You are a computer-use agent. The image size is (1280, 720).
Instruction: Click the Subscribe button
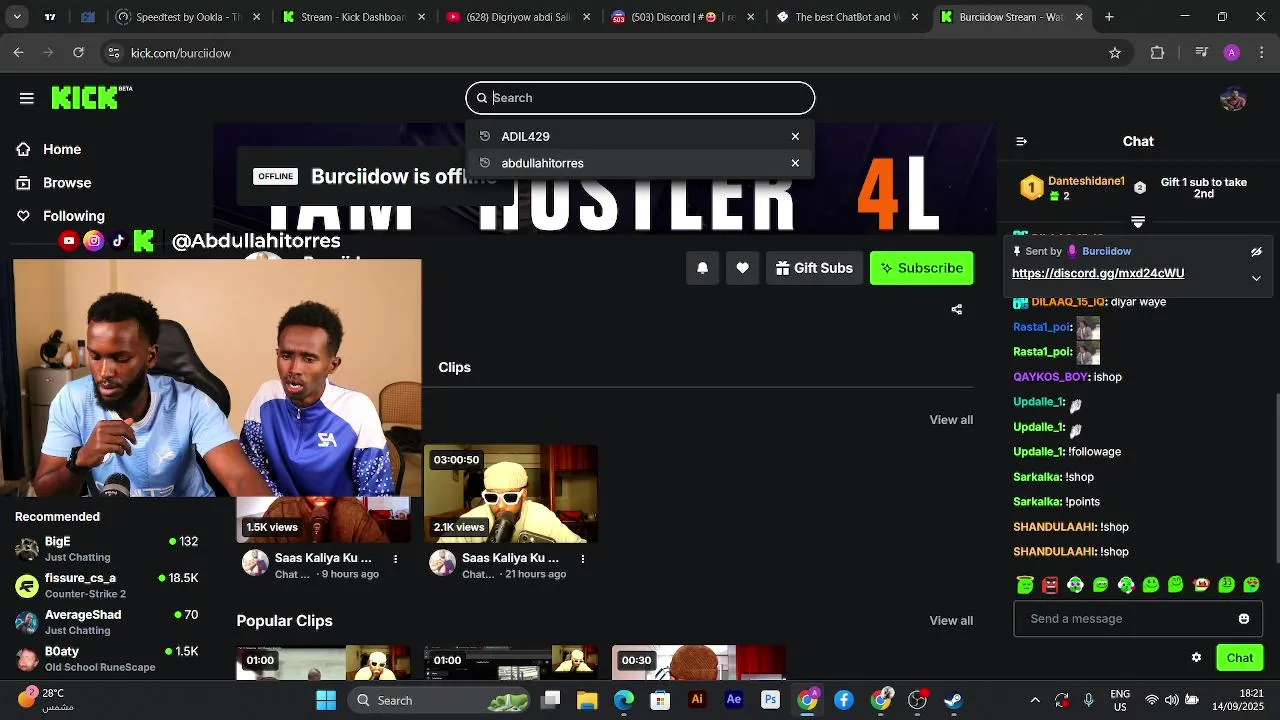[x=921, y=268]
